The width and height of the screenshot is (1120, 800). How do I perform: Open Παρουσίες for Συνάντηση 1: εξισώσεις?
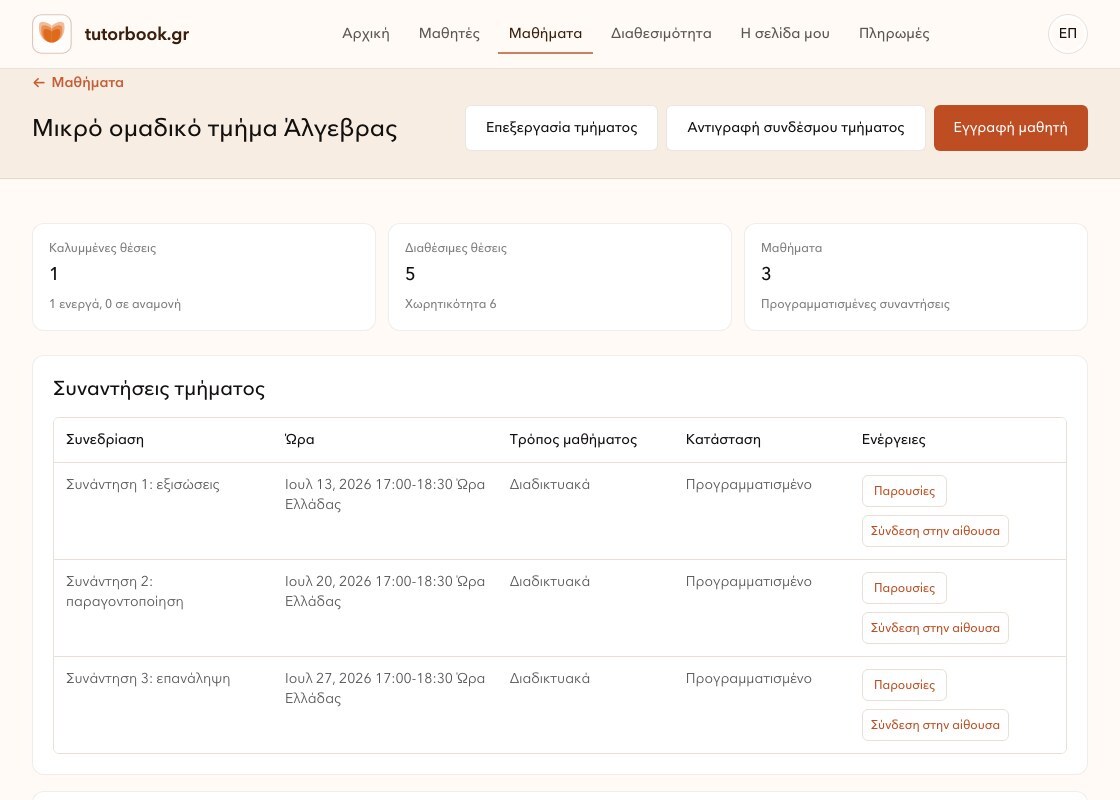pyautogui.click(x=904, y=491)
